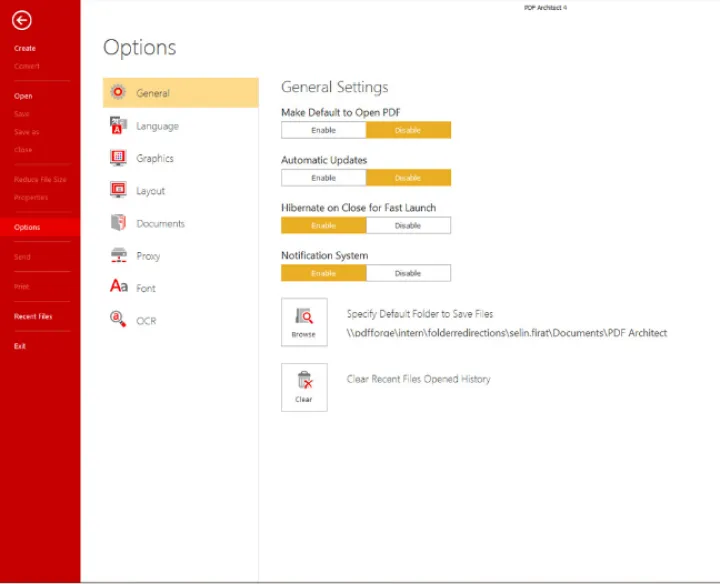720x584 pixels.
Task: Enable Notification System
Action: coord(323,273)
